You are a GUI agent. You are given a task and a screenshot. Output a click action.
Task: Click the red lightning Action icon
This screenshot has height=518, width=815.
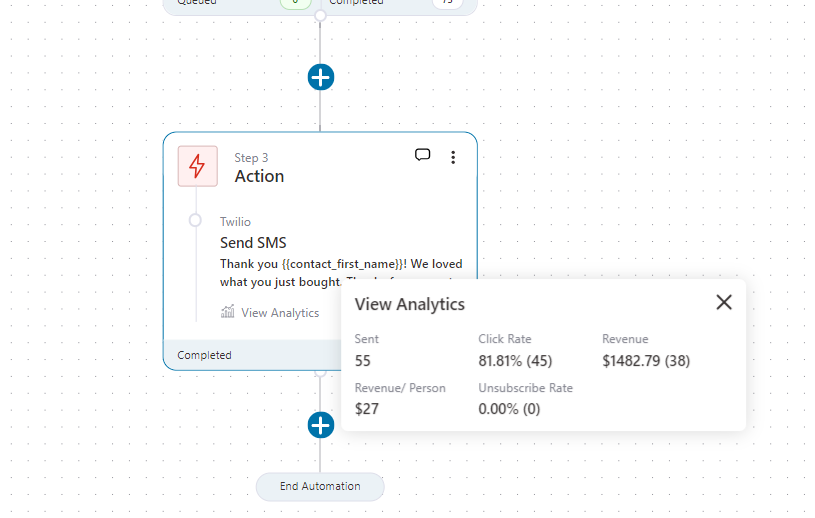pyautogui.click(x=198, y=166)
